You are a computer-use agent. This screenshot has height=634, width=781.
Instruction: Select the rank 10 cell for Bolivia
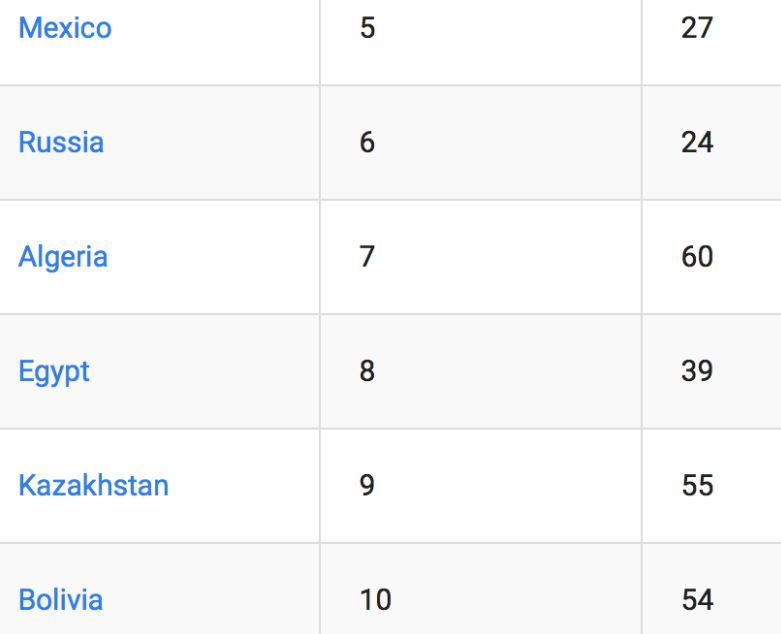[375, 600]
